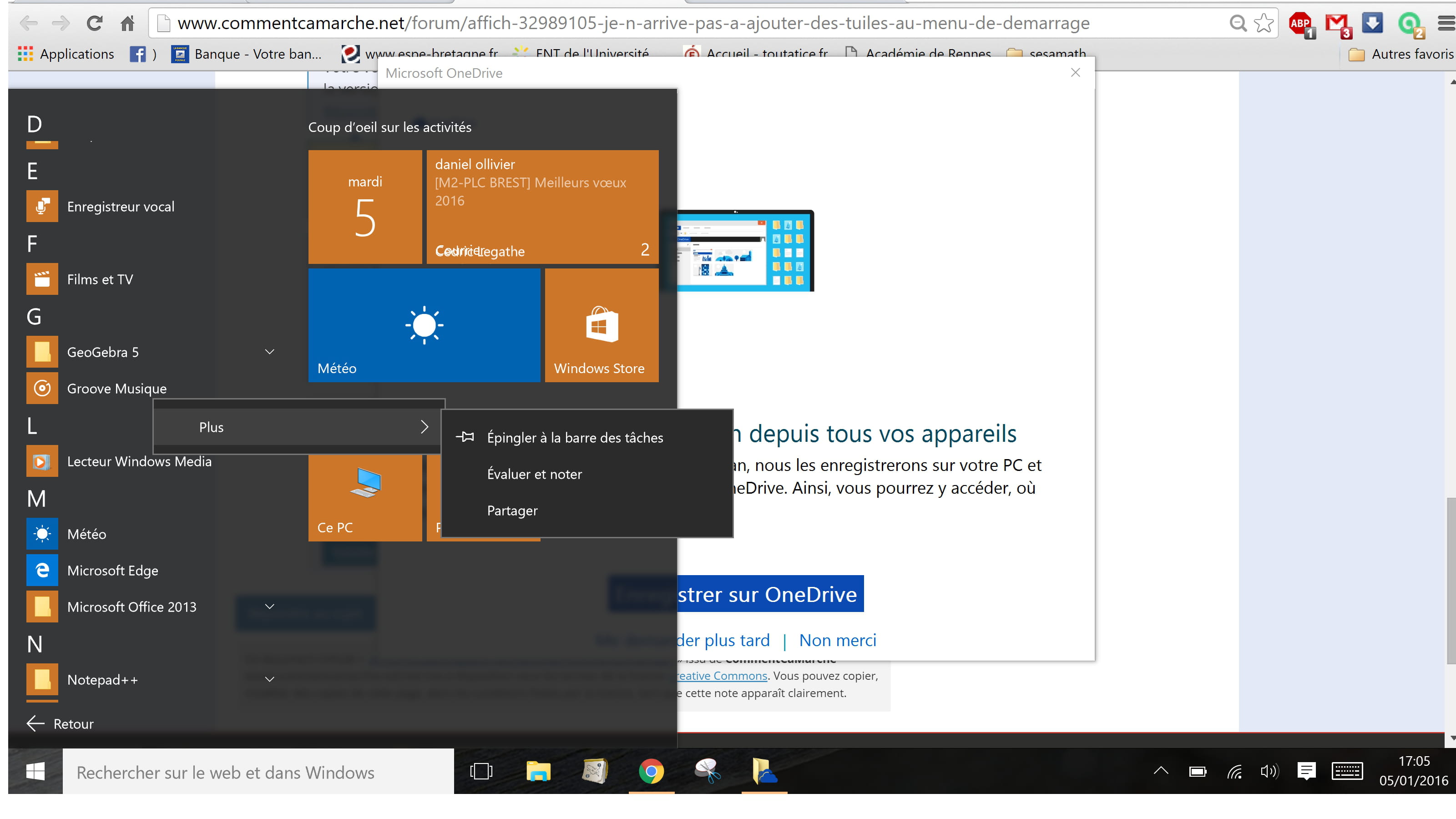Viewport: 1456px width, 819px height.
Task: Select Partager in context menu
Action: click(x=586, y=511)
